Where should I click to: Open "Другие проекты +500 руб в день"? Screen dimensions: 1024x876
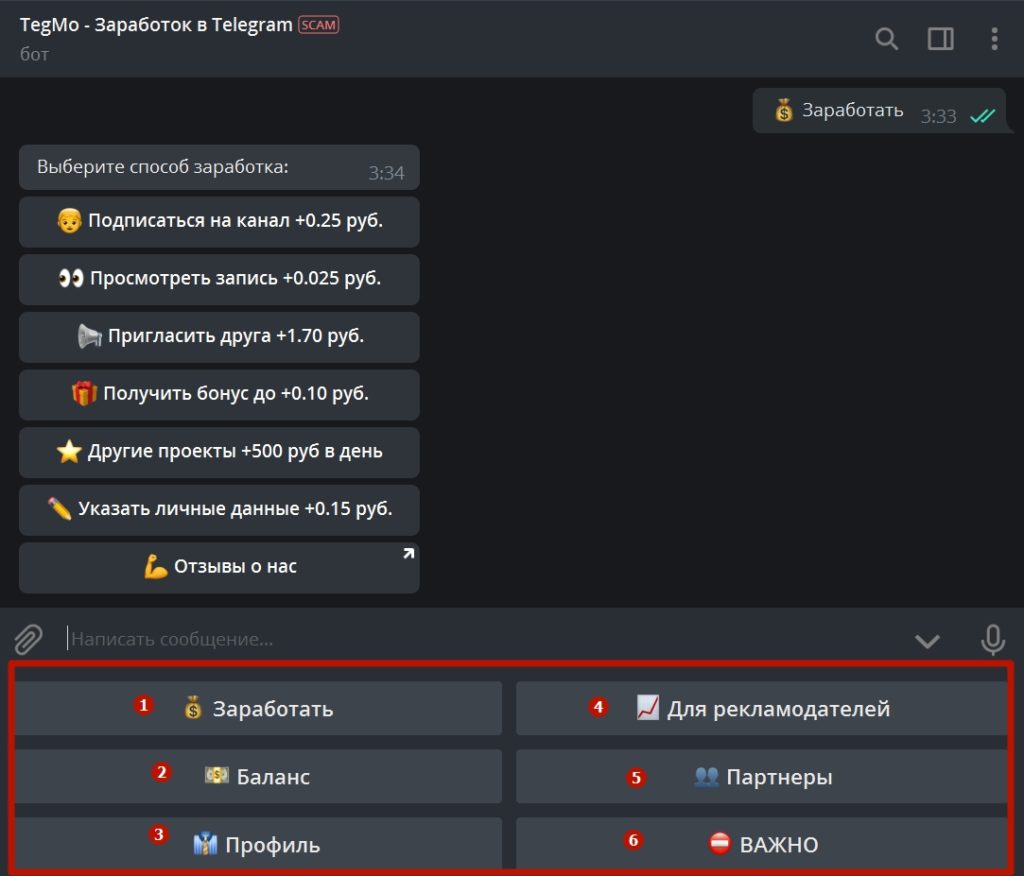(x=219, y=452)
